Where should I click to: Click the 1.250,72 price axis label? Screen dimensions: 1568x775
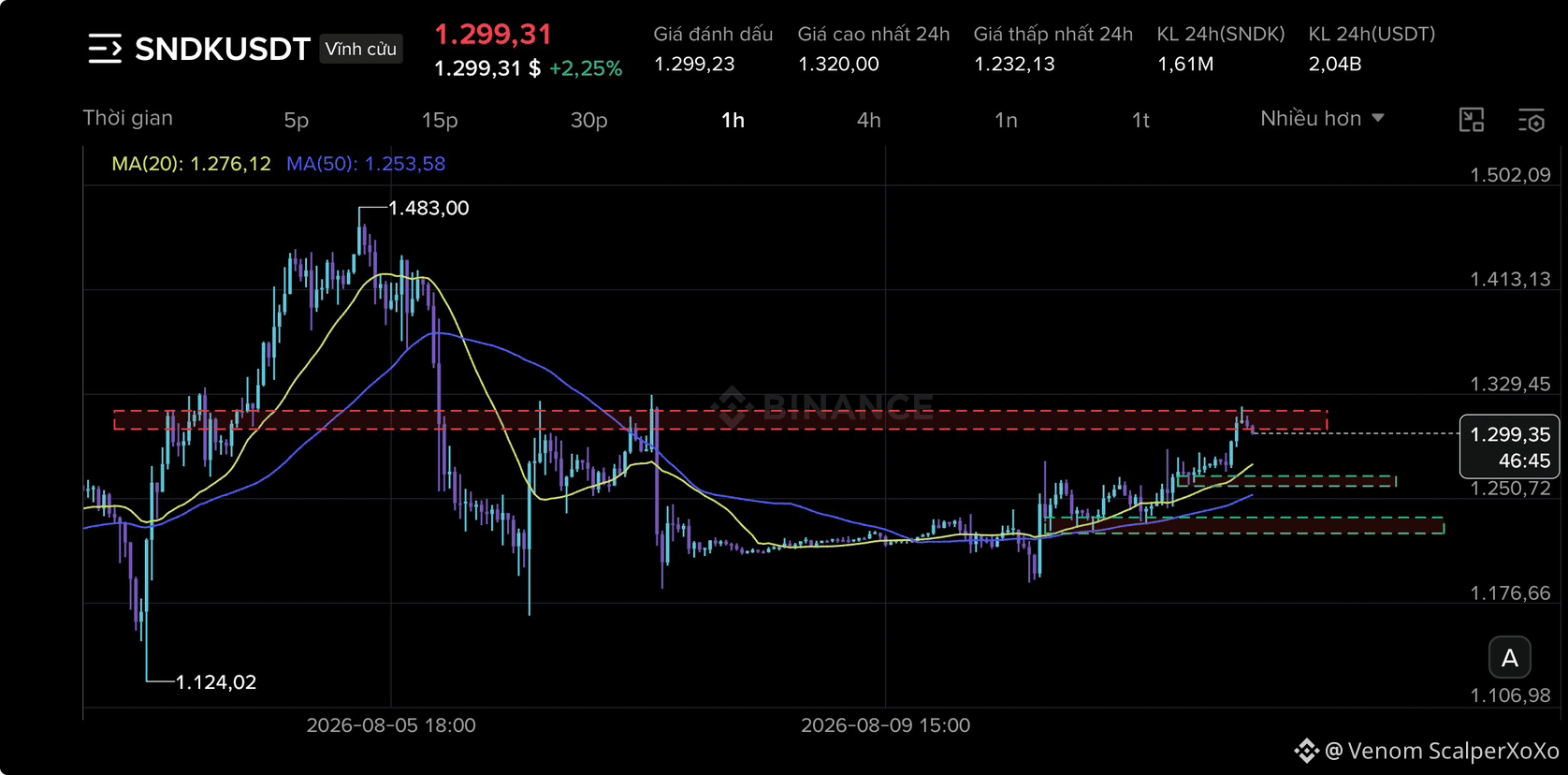click(1510, 489)
